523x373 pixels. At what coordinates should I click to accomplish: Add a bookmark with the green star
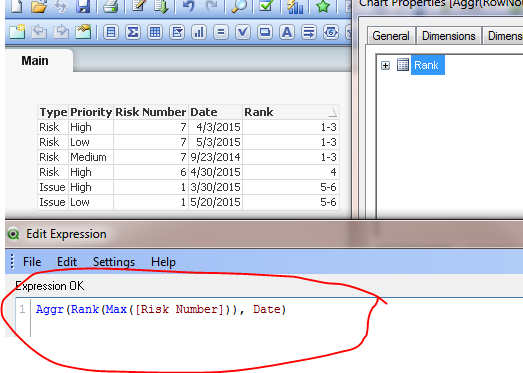(x=323, y=6)
